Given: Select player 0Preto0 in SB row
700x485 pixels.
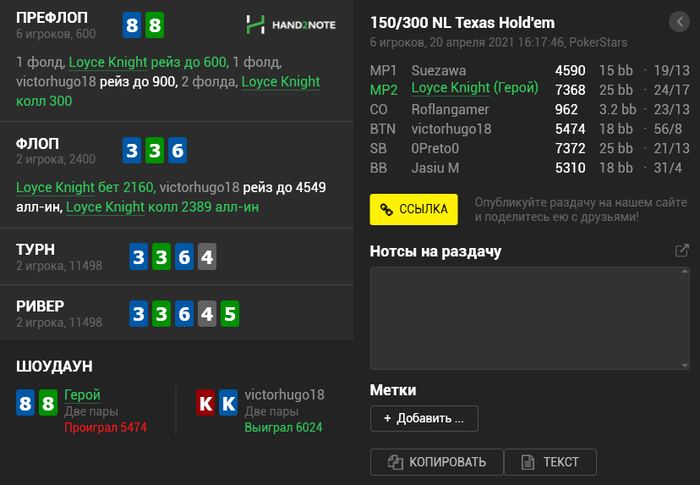Looking at the screenshot, I should (x=435, y=148).
